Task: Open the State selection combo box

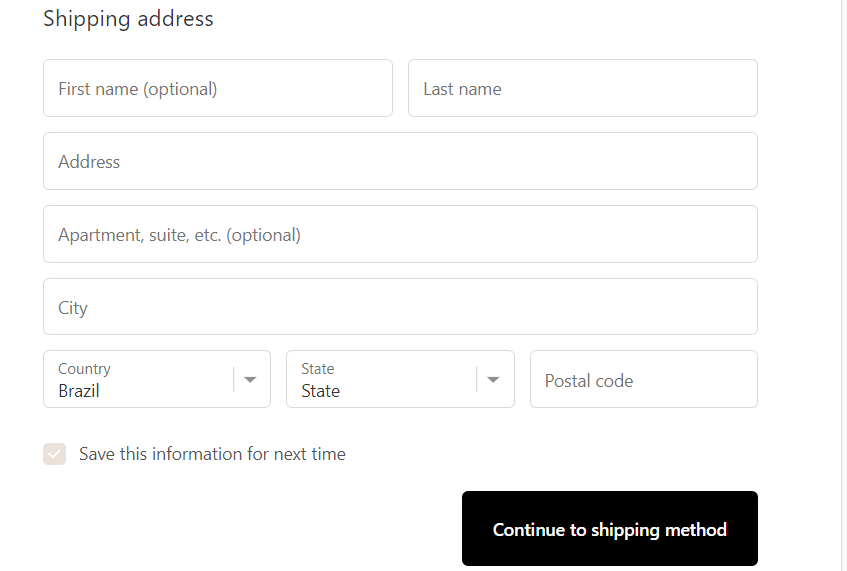Action: (380, 380)
